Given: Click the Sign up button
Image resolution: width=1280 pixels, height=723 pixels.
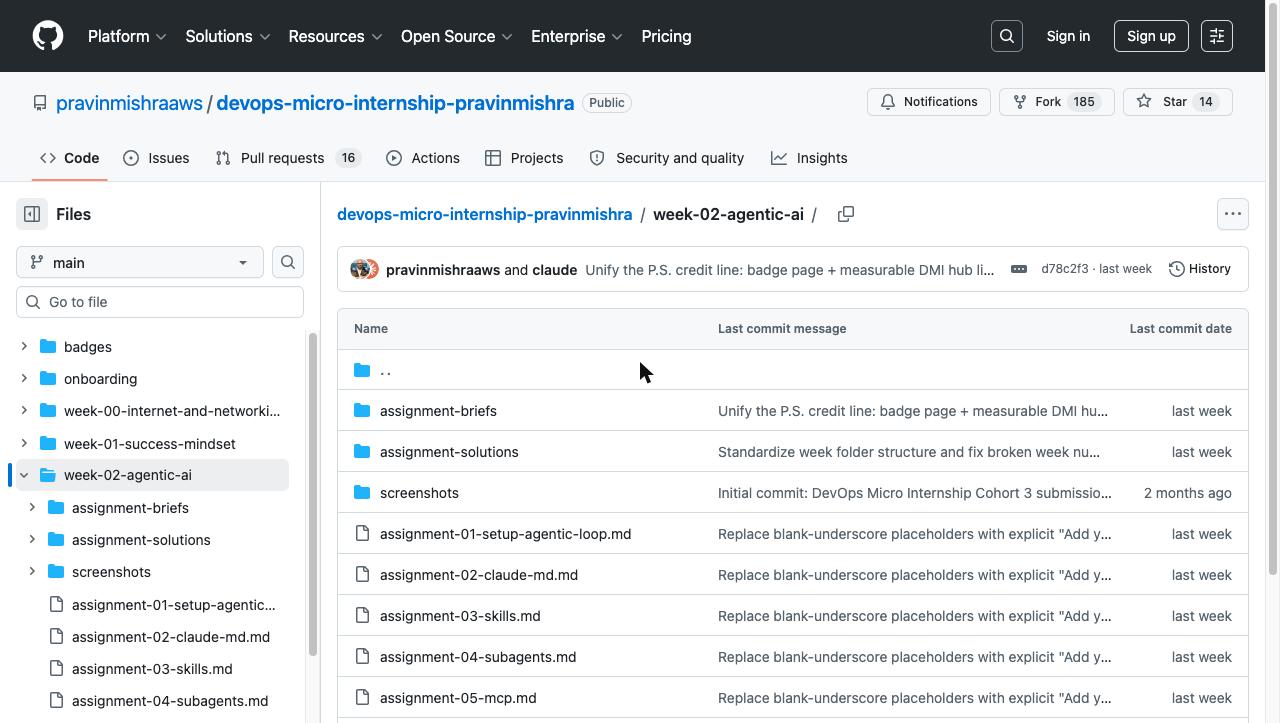Looking at the screenshot, I should (1151, 36).
